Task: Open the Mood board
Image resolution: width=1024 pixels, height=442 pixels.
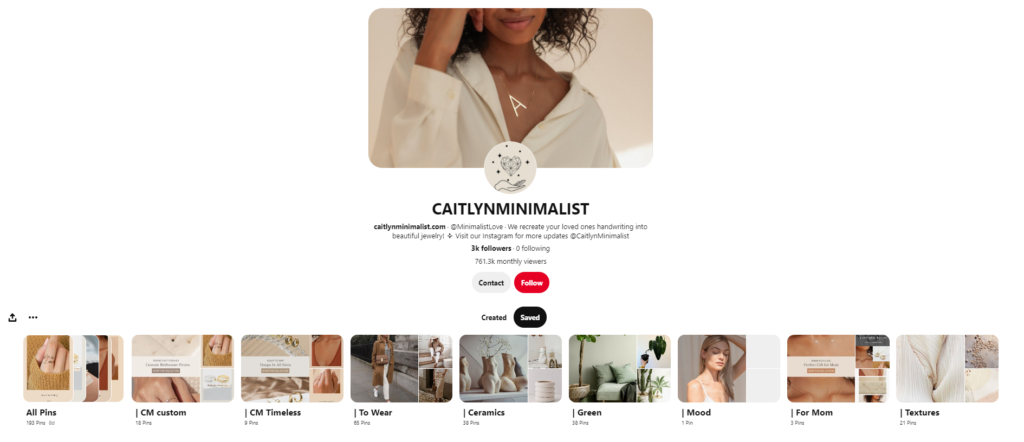Action: tap(729, 369)
